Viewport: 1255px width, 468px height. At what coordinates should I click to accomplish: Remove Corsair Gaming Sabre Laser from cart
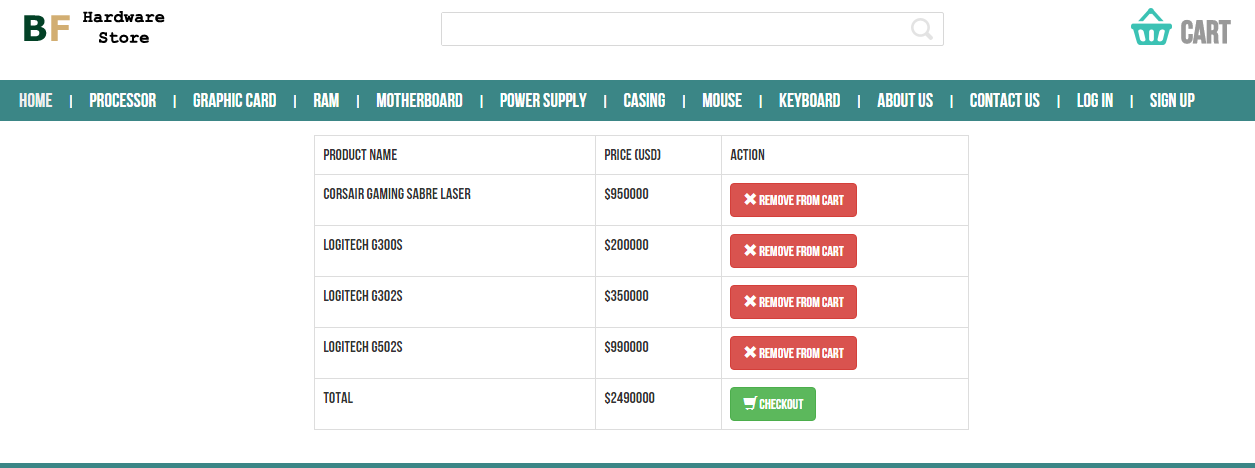(793, 200)
